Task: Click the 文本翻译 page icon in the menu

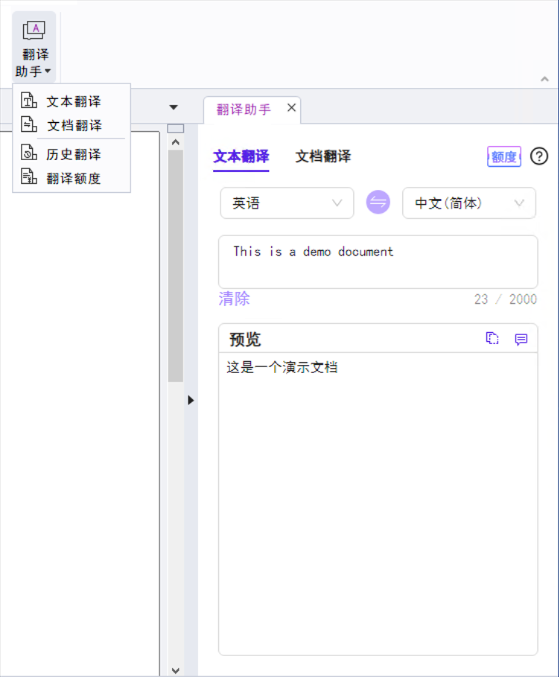Action: click(x=29, y=101)
